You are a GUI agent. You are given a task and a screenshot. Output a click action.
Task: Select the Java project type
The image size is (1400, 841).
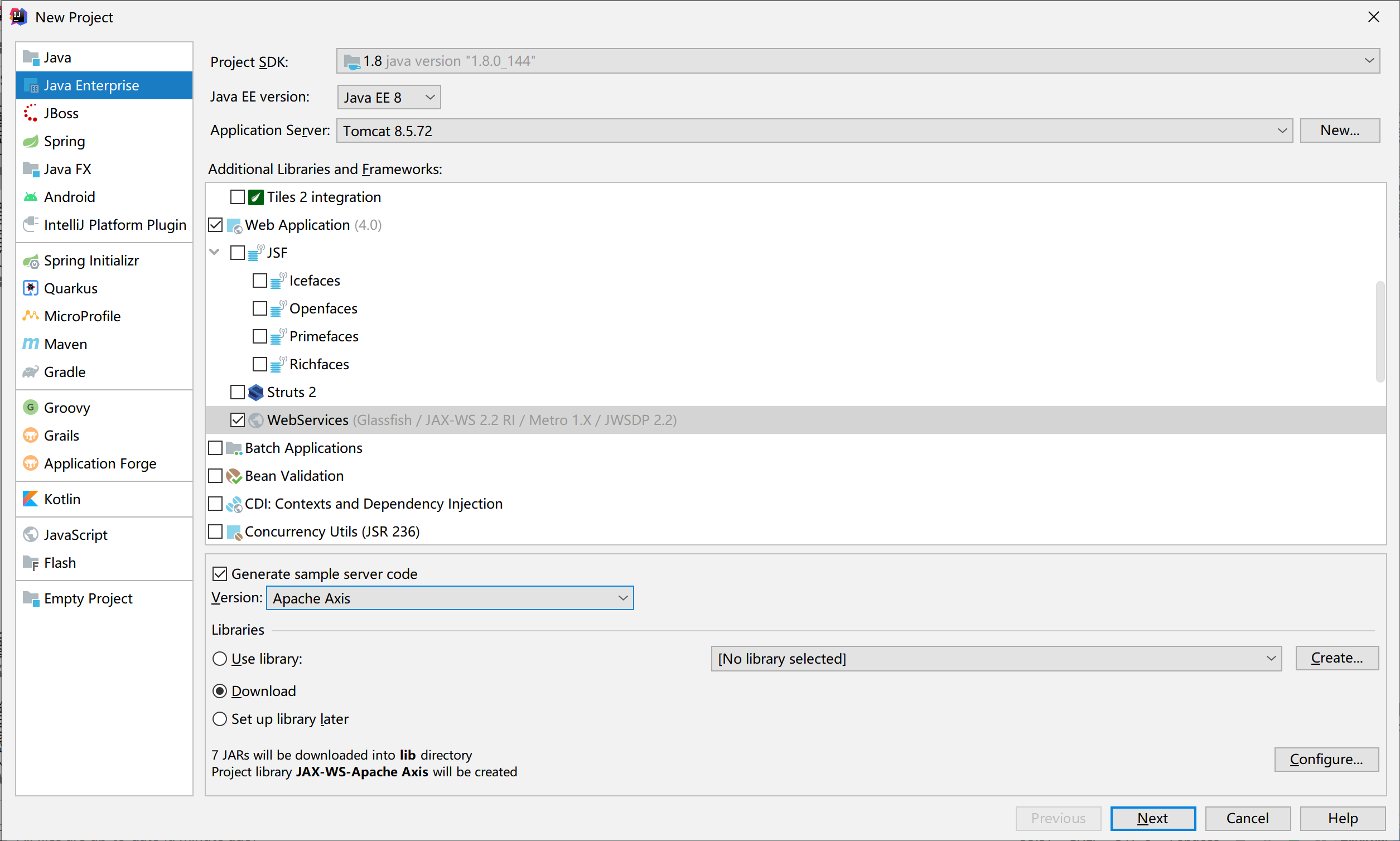pyautogui.click(x=104, y=58)
